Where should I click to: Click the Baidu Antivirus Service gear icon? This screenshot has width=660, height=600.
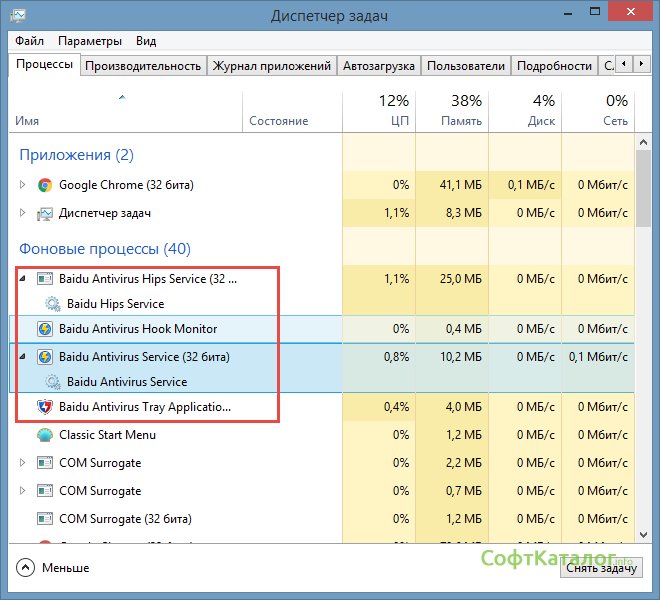(52, 382)
